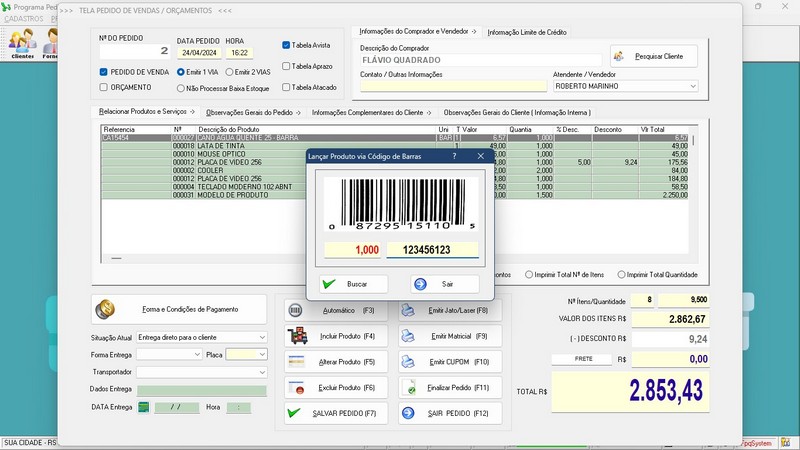Image resolution: width=800 pixels, height=450 pixels.
Task: Switch to Observações Gerais do Pedido tab
Action: 253,112
